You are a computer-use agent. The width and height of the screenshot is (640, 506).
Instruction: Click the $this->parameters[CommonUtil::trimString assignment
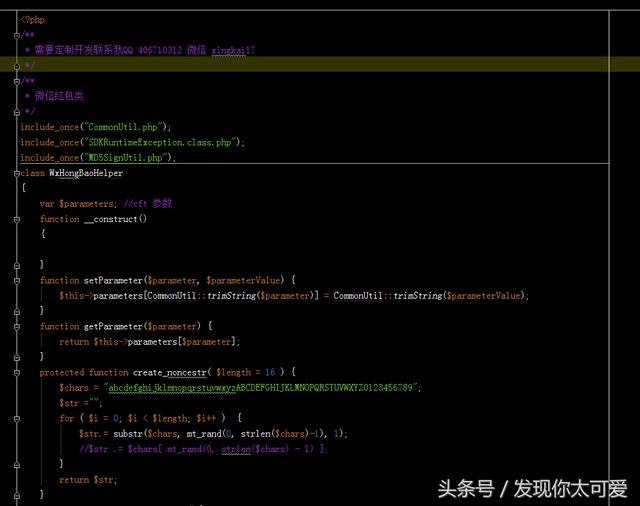[x=294, y=296]
